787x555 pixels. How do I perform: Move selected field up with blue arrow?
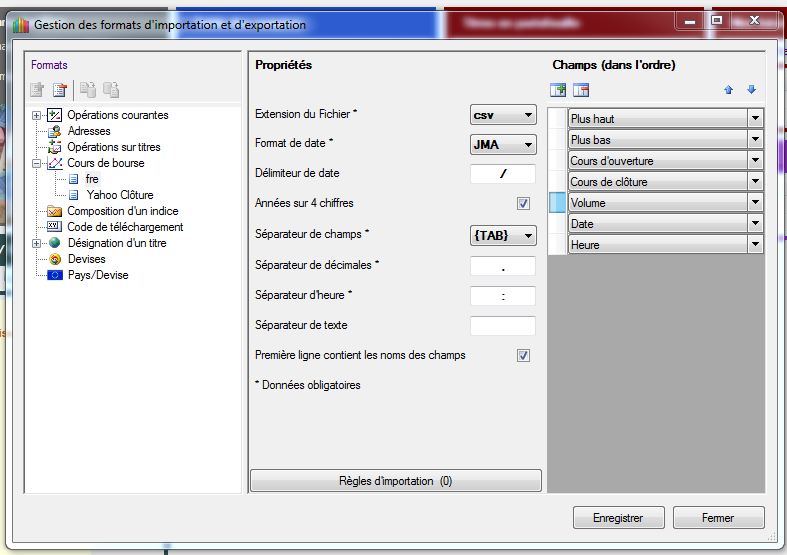pyautogui.click(x=729, y=90)
